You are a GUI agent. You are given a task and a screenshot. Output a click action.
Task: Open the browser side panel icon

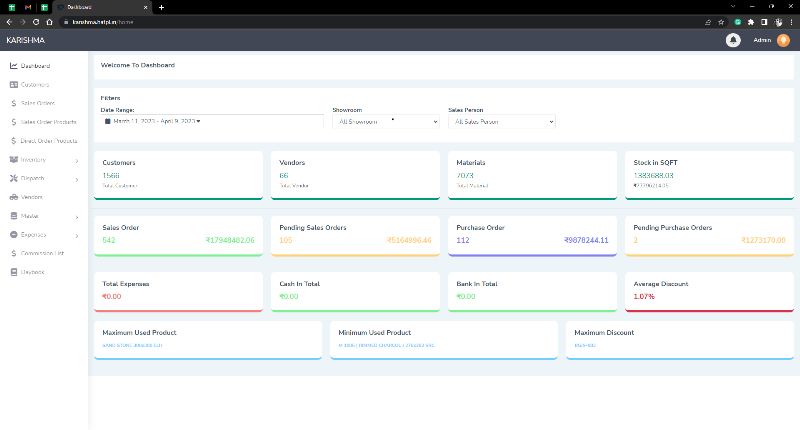764,22
